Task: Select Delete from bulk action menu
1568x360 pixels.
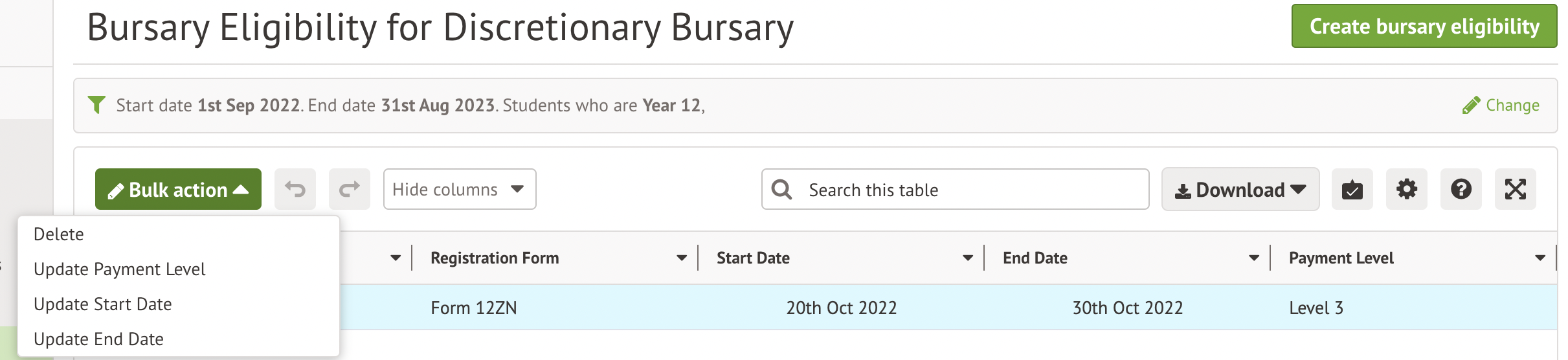Action: [x=59, y=234]
